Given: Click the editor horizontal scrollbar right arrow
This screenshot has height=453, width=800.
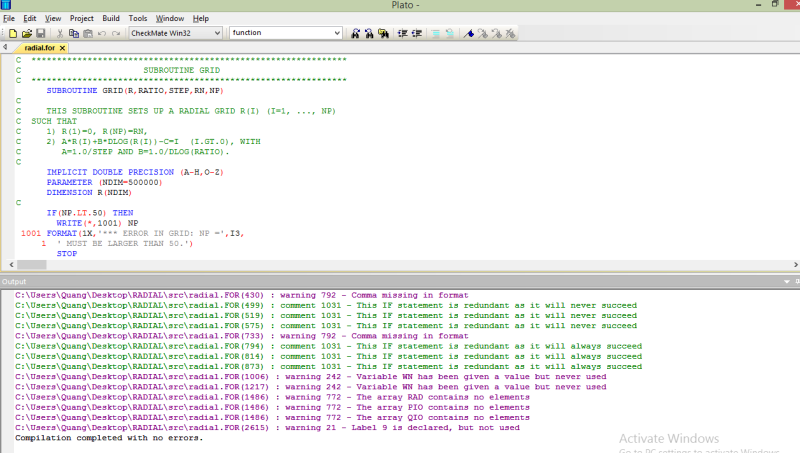Looking at the screenshot, I should [x=795, y=265].
